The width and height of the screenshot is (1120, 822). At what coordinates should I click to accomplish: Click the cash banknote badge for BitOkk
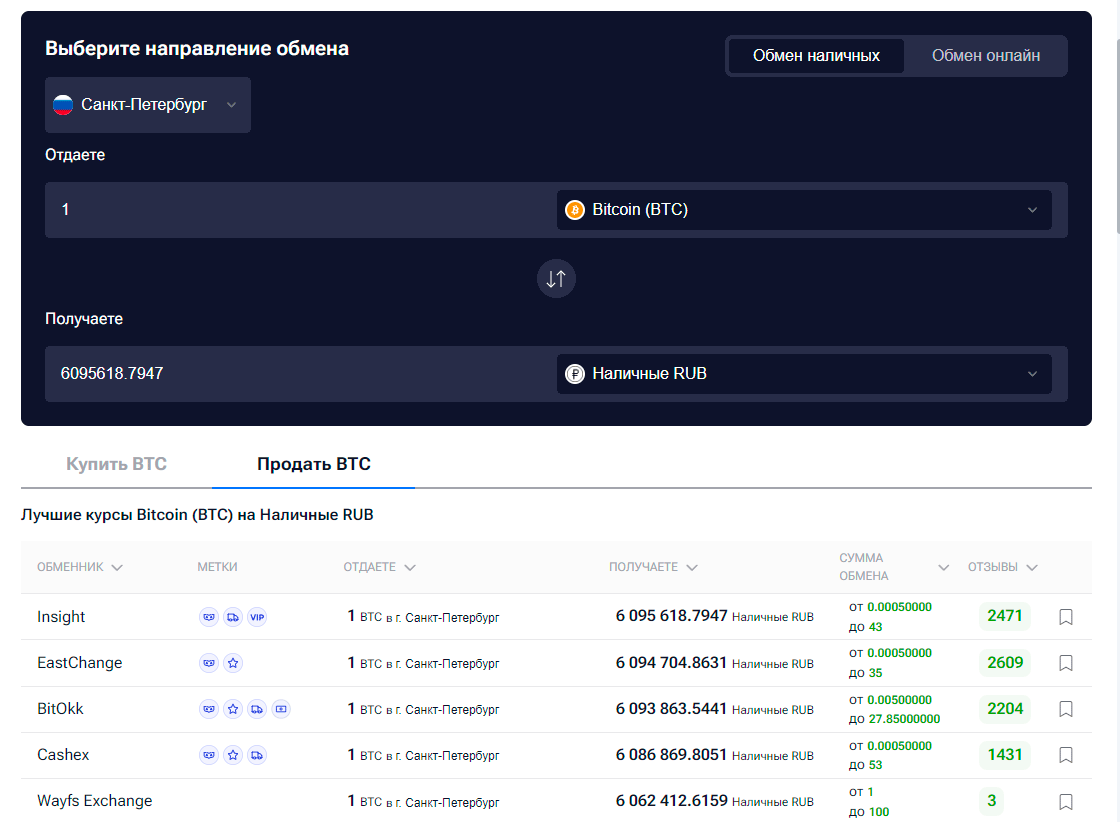pos(281,709)
